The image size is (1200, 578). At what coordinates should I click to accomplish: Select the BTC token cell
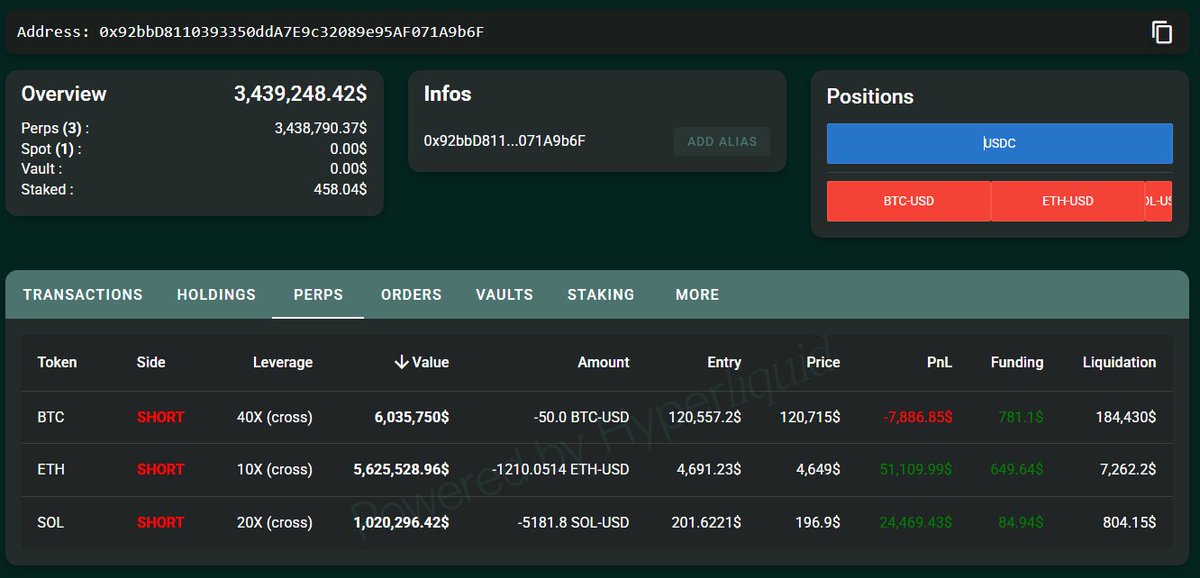click(x=51, y=417)
